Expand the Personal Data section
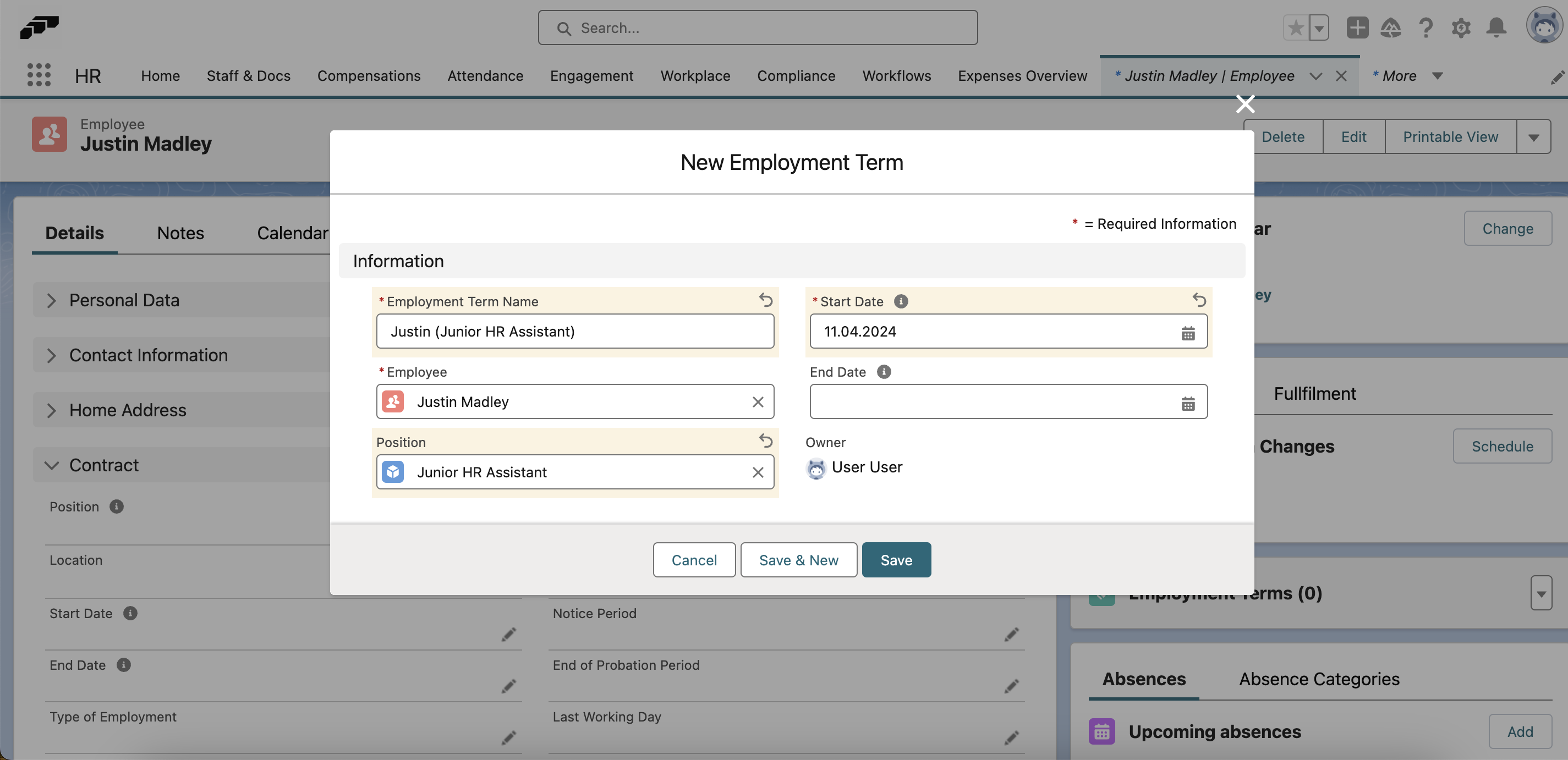Image resolution: width=1568 pixels, height=760 pixels. 52,299
